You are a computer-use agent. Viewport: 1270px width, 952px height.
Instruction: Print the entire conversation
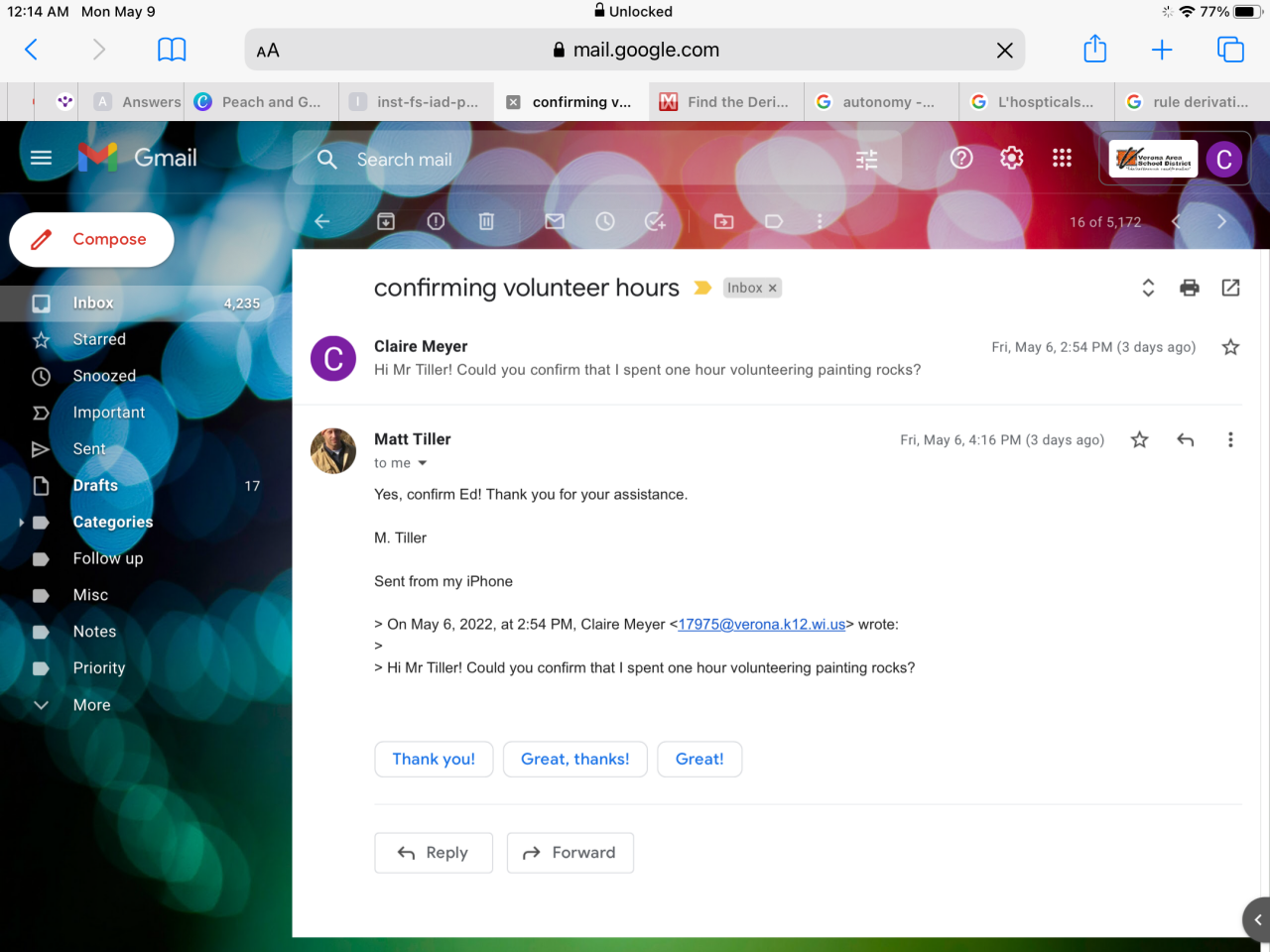point(1189,288)
